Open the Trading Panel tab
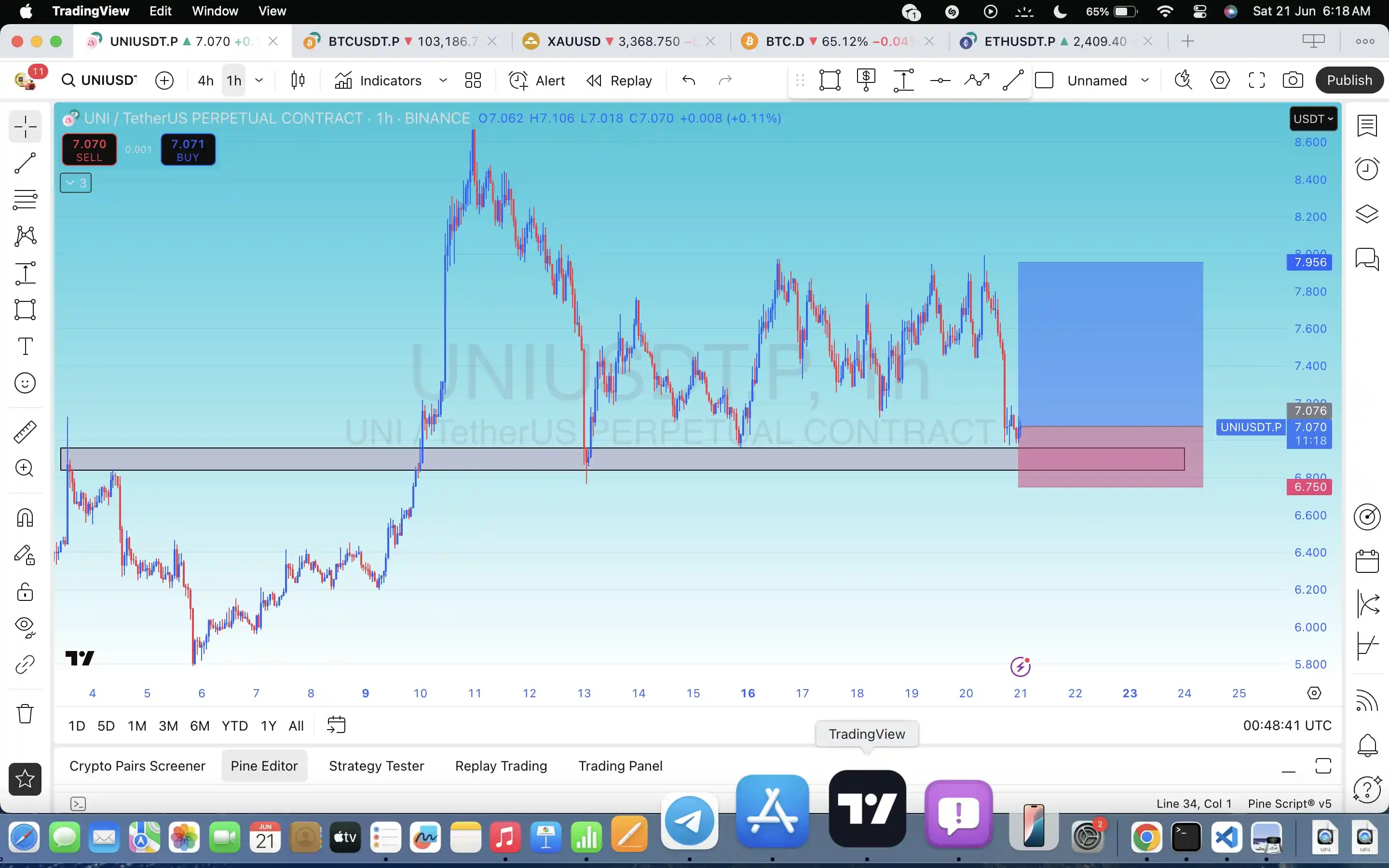This screenshot has width=1389, height=868. [x=620, y=766]
